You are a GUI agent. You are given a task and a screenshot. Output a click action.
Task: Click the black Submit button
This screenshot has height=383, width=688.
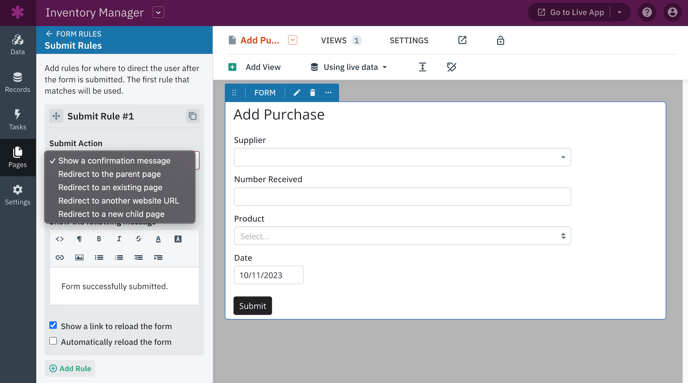tap(253, 306)
